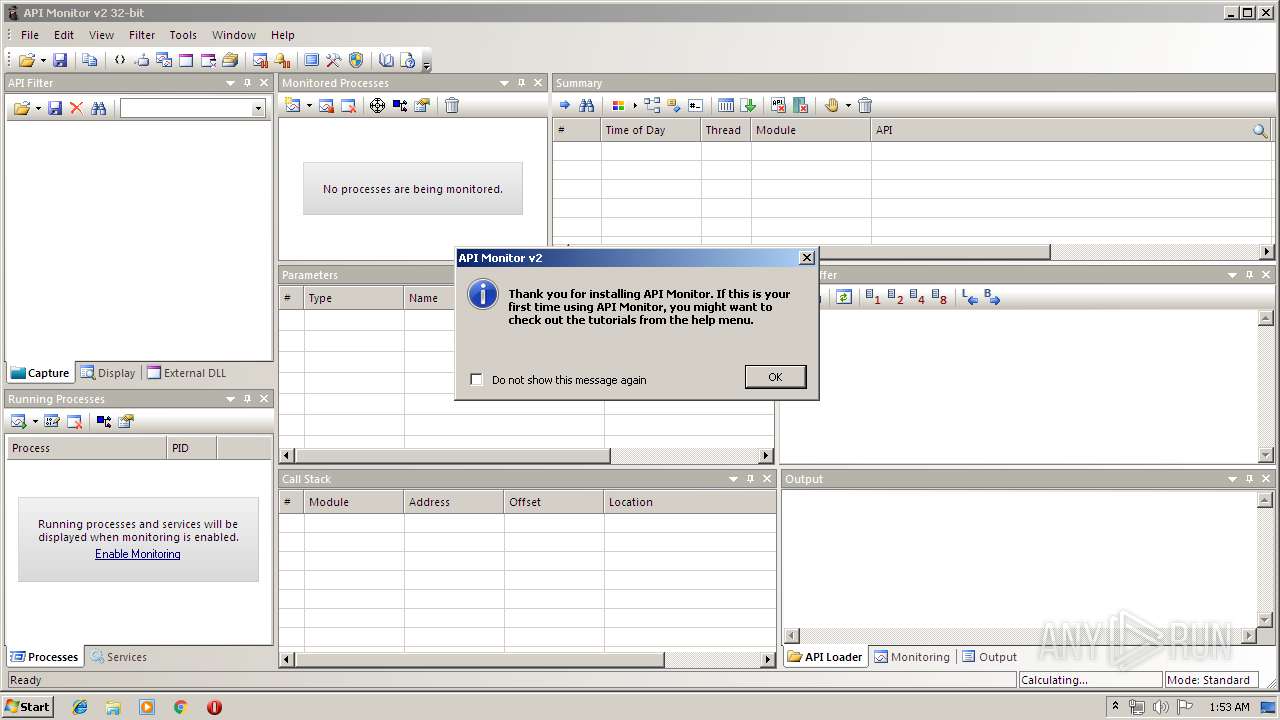
Task: Click the curly braces icon in main toolbar
Action: pyautogui.click(x=120, y=61)
